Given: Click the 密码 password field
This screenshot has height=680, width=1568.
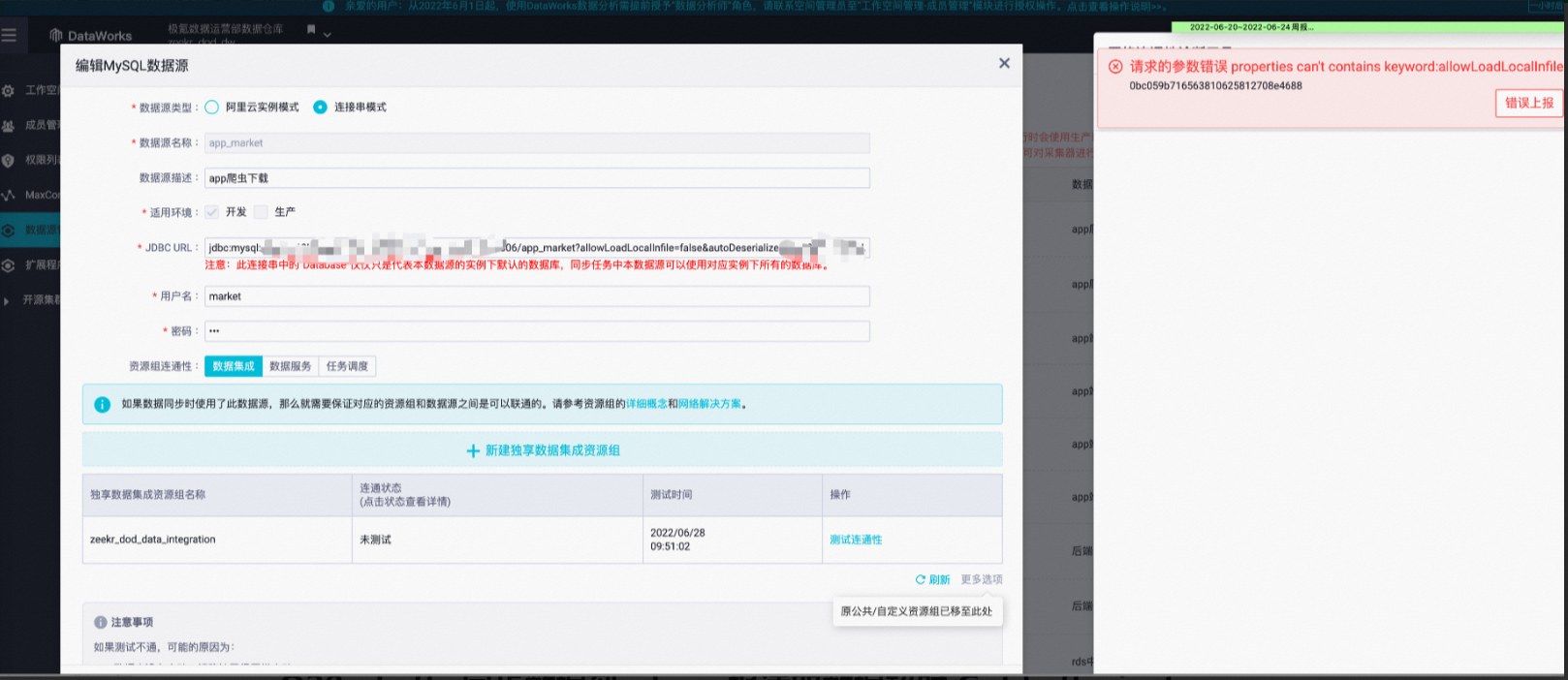Looking at the screenshot, I should click(x=537, y=331).
